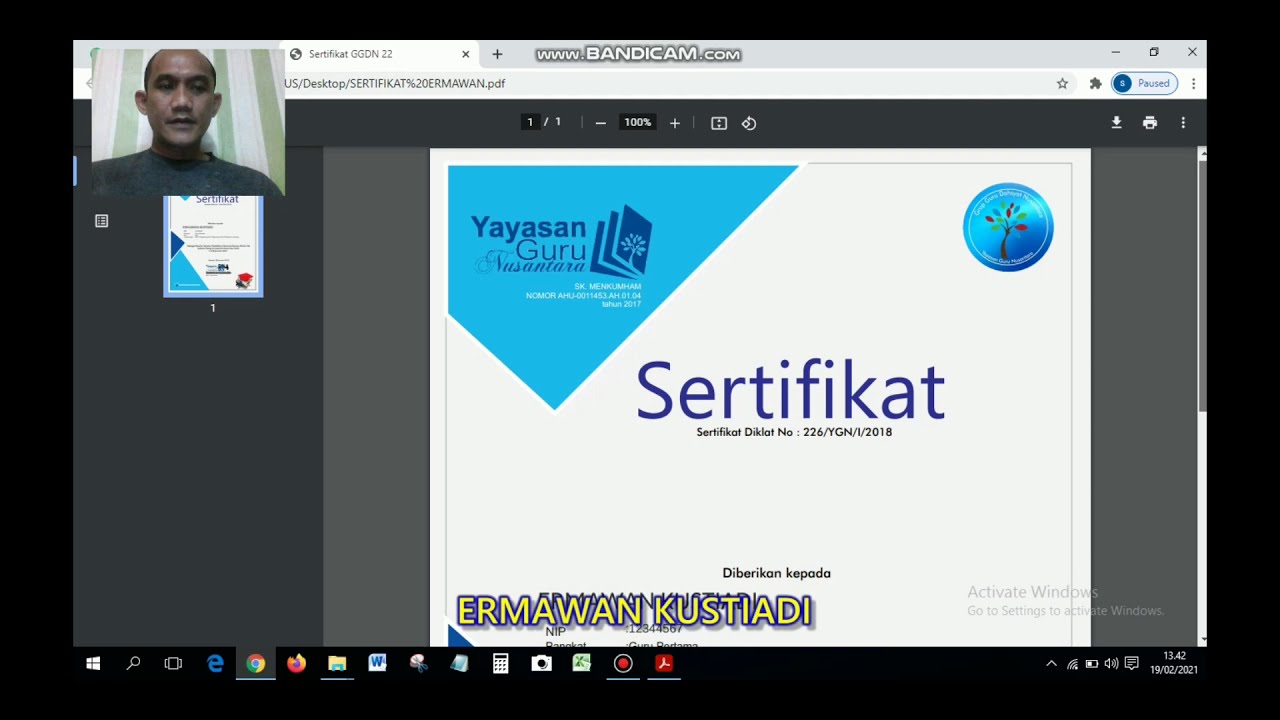
Task: Edit the current page number field
Action: click(x=530, y=122)
